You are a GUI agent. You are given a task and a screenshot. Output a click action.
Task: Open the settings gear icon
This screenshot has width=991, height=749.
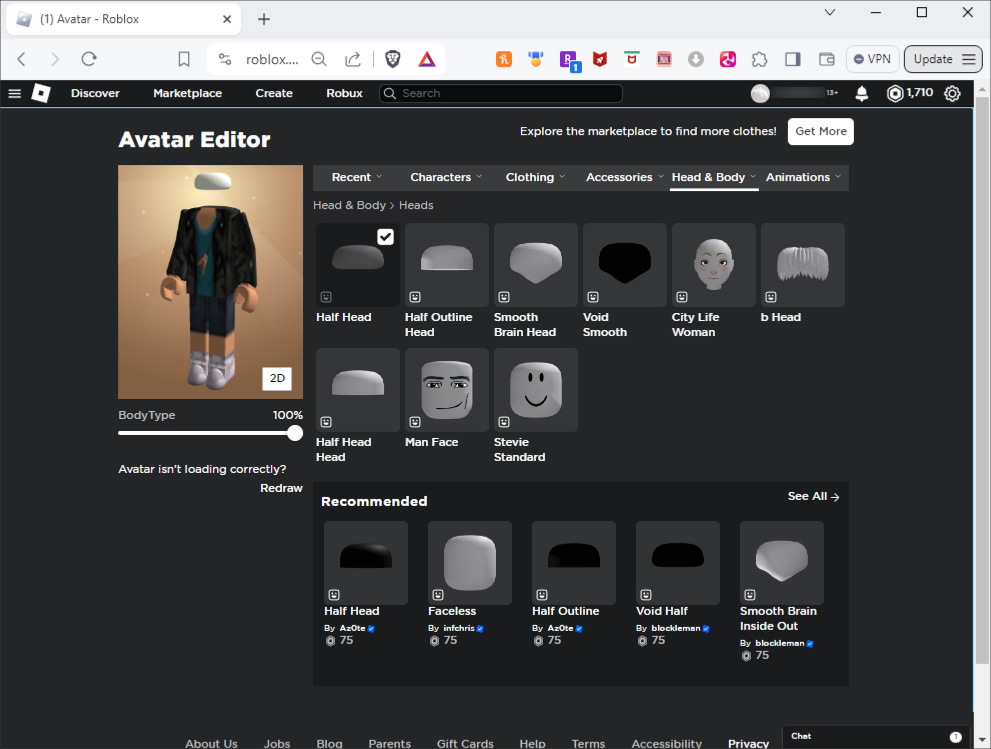click(952, 93)
